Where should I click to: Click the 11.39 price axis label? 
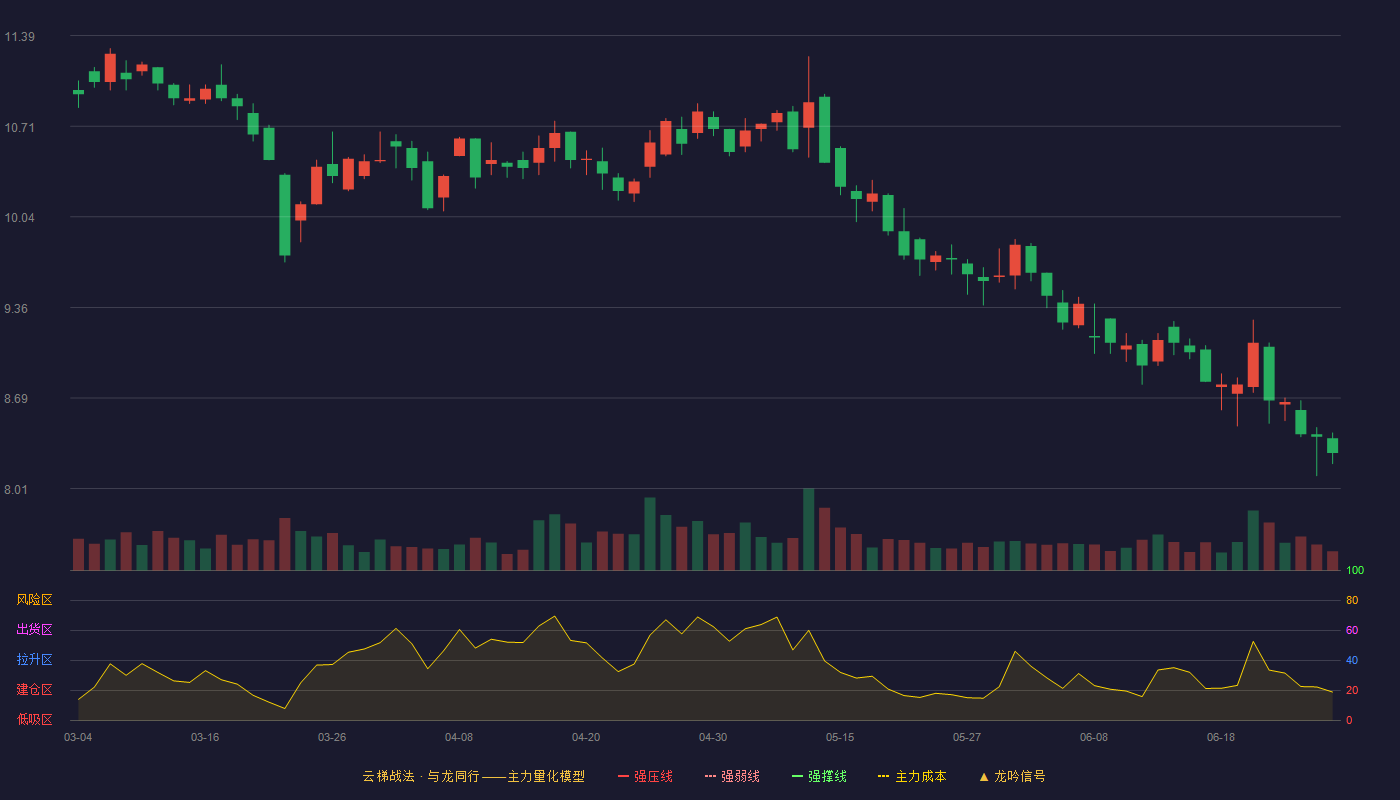tap(19, 37)
